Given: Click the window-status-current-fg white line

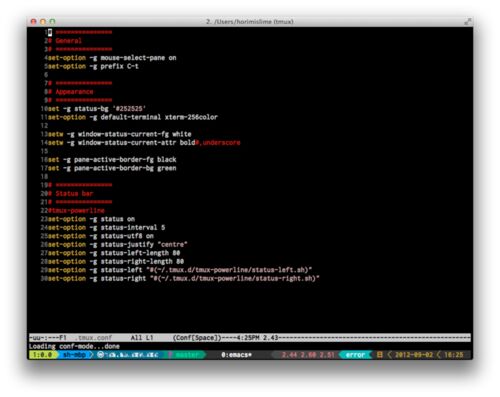Looking at the screenshot, I should pyautogui.click(x=120, y=134).
